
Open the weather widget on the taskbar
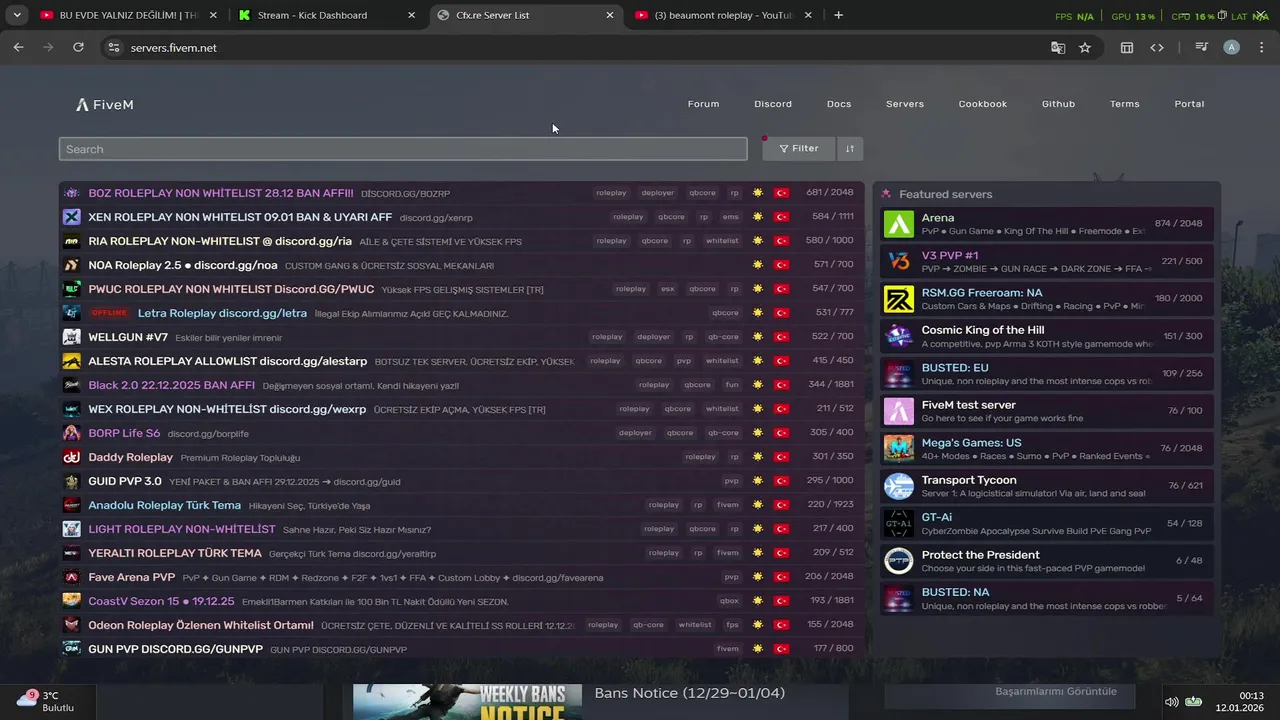(47, 701)
